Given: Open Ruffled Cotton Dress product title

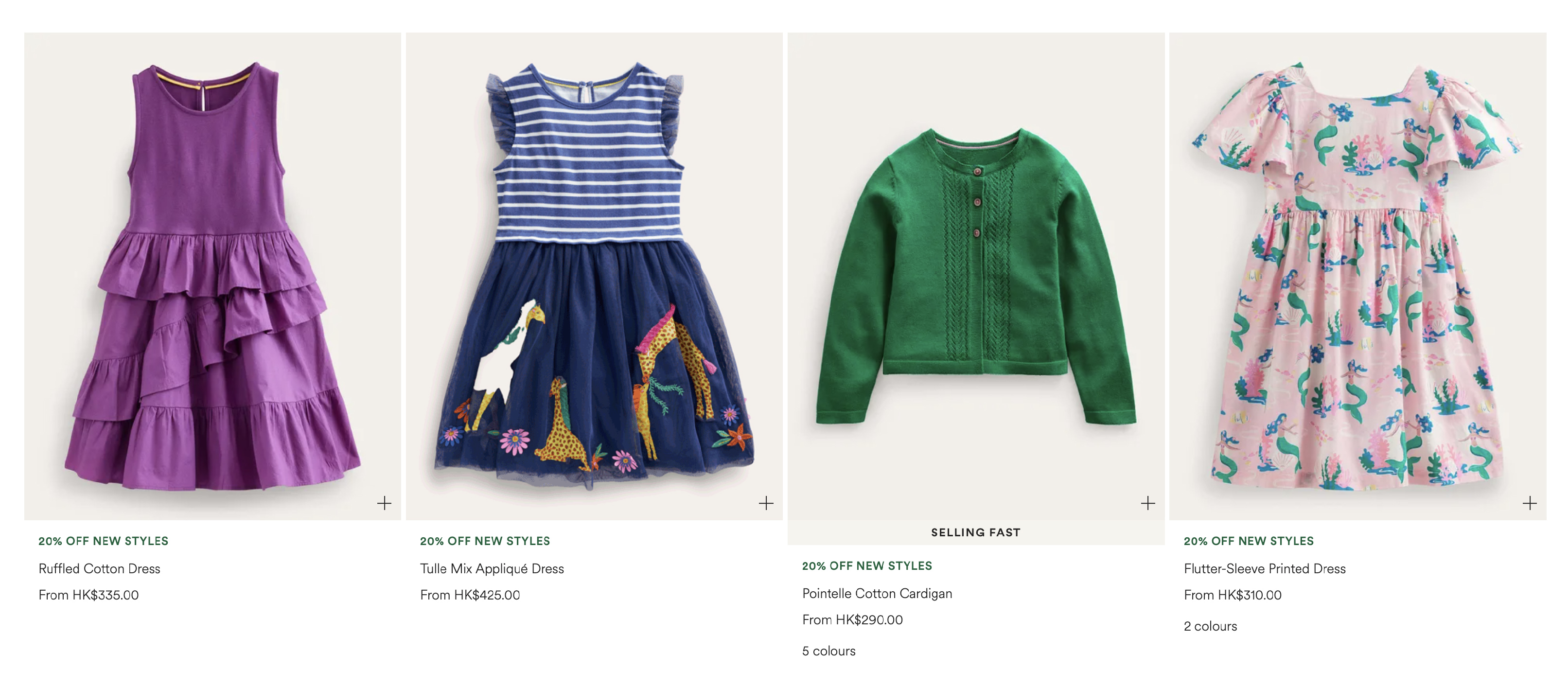Looking at the screenshot, I should [99, 569].
